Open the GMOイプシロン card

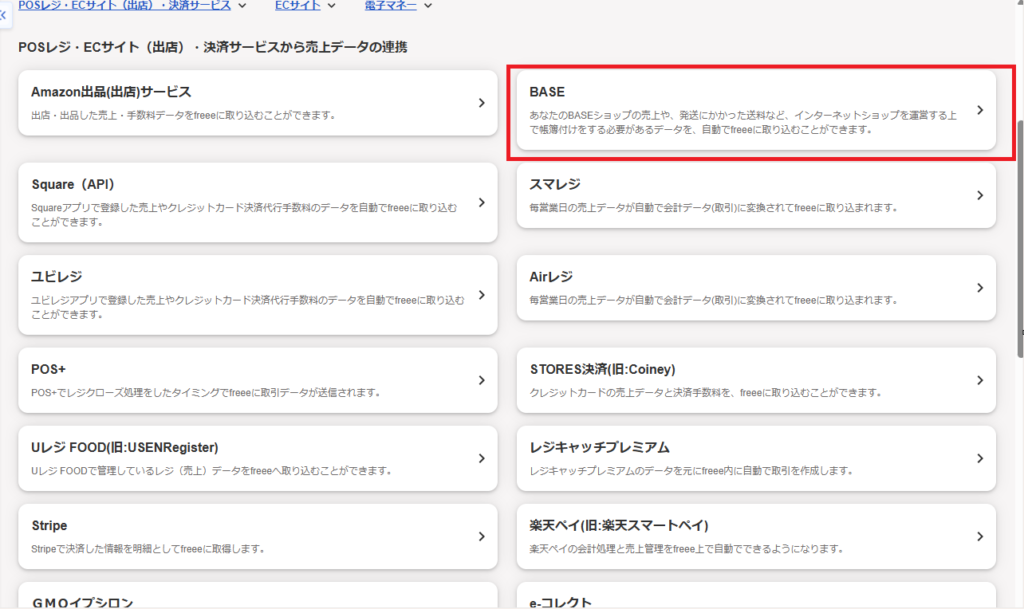[x=258, y=595]
